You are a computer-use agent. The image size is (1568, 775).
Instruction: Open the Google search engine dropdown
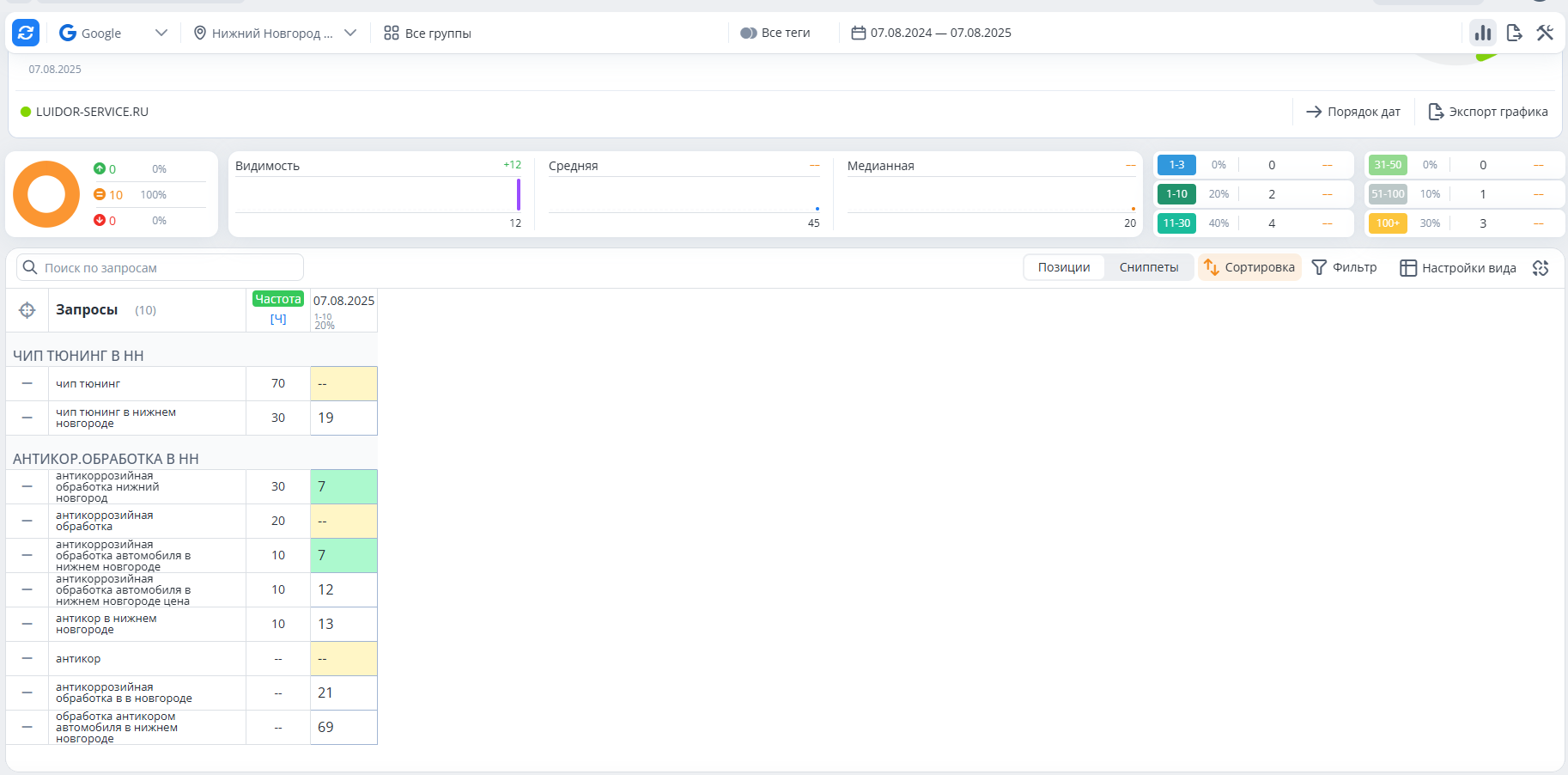click(112, 33)
